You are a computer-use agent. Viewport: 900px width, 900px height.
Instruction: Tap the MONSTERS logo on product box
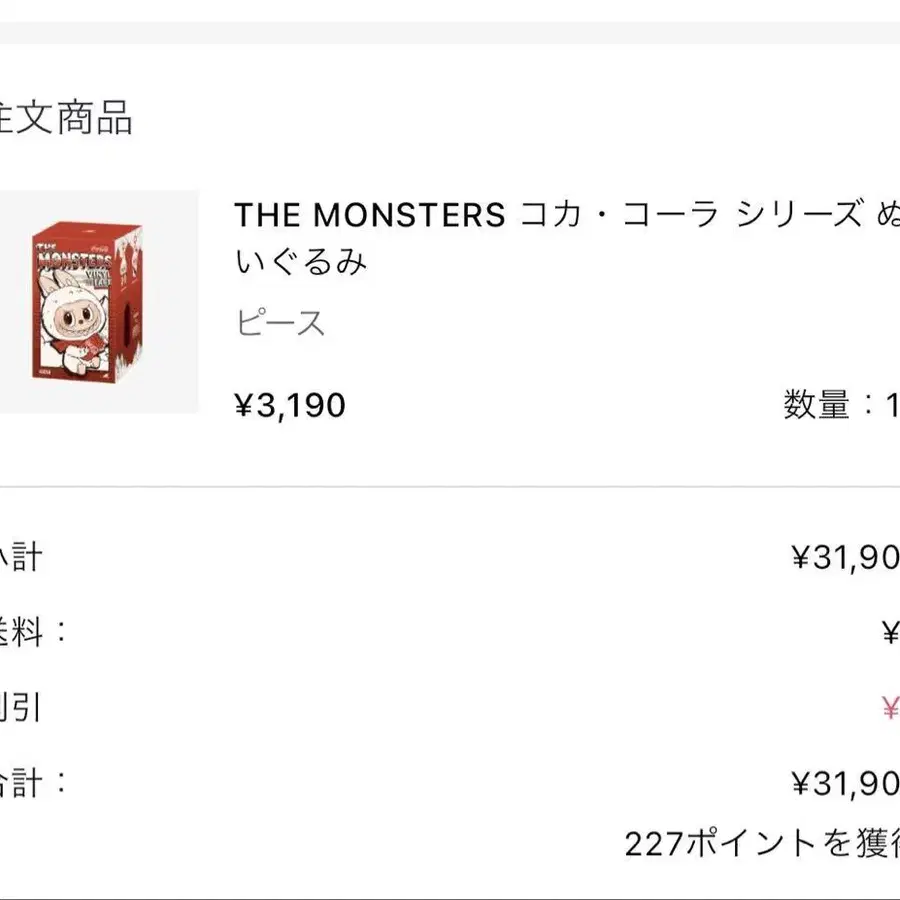(x=73, y=259)
